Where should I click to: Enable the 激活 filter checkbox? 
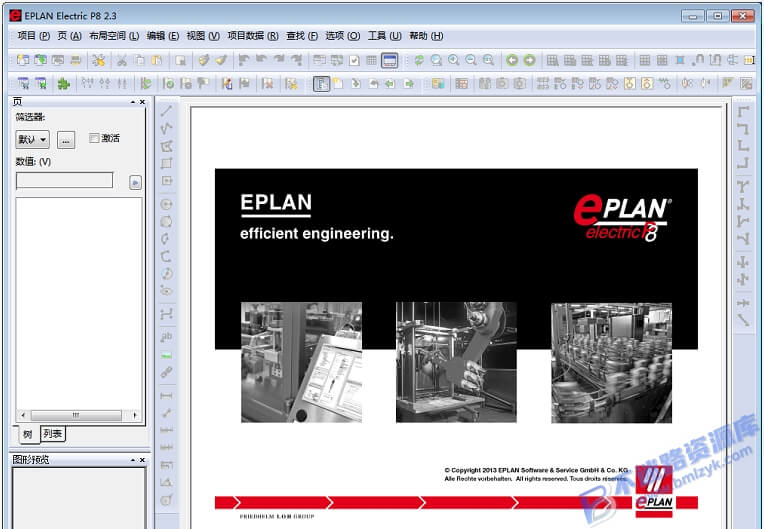pyautogui.click(x=95, y=138)
